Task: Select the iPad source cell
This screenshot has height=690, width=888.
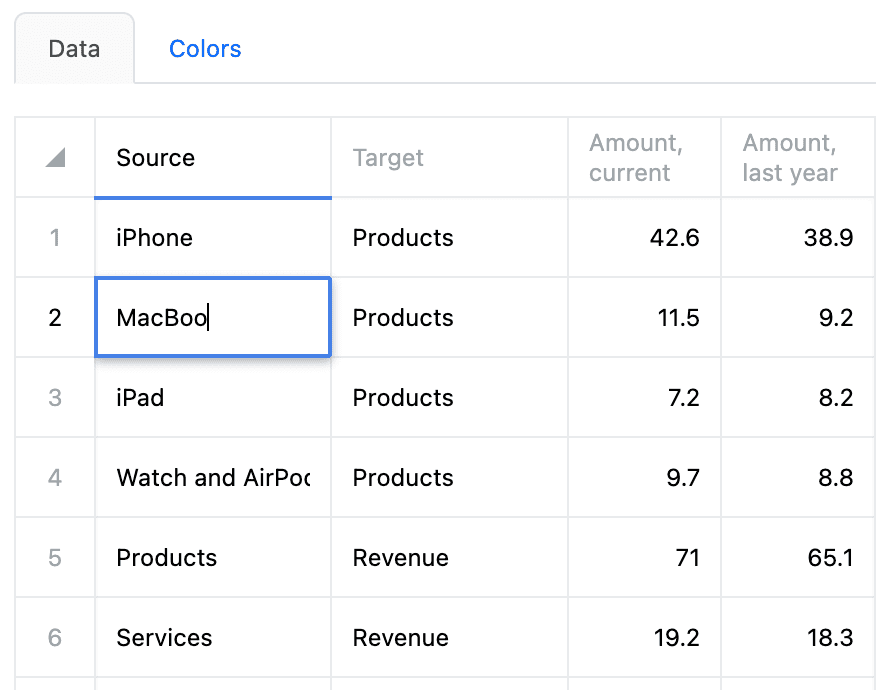Action: [212, 398]
